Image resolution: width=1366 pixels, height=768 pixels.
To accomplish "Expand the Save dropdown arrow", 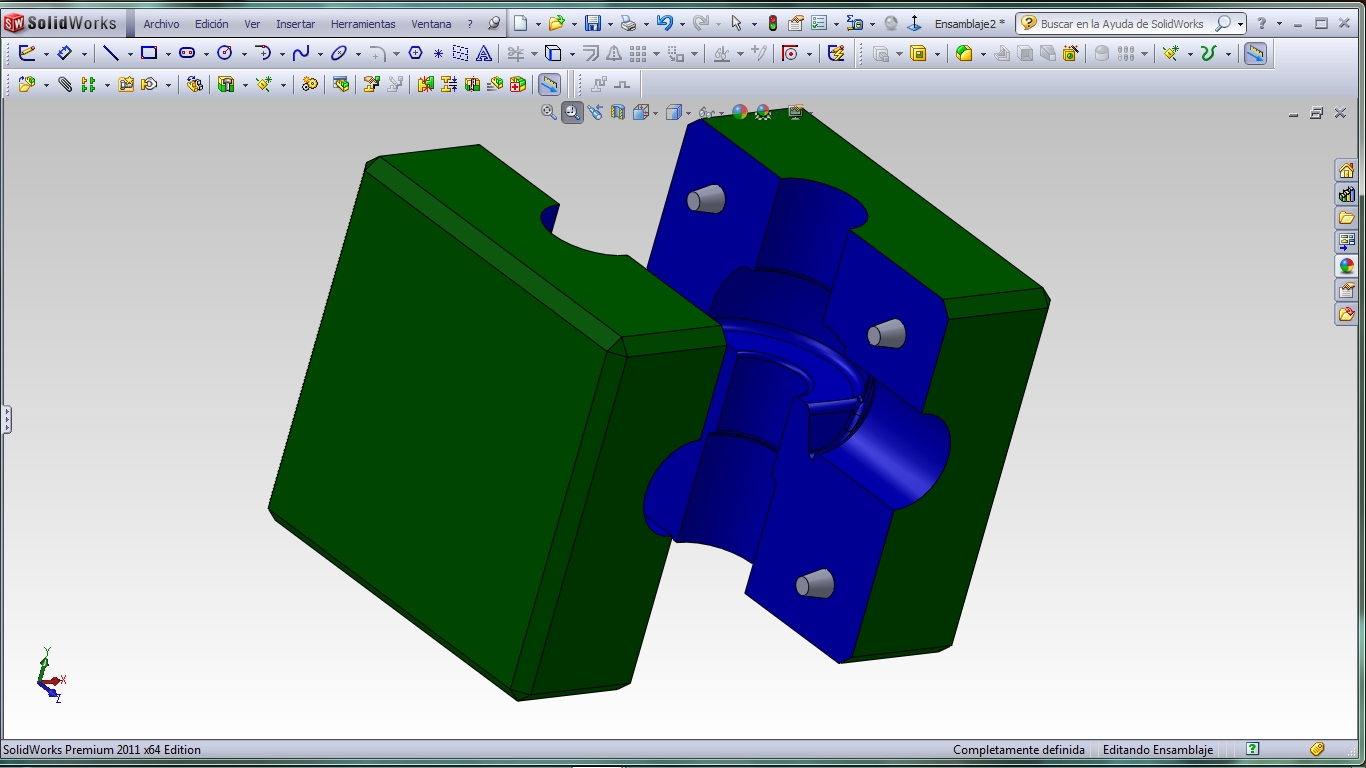I will pos(610,24).
